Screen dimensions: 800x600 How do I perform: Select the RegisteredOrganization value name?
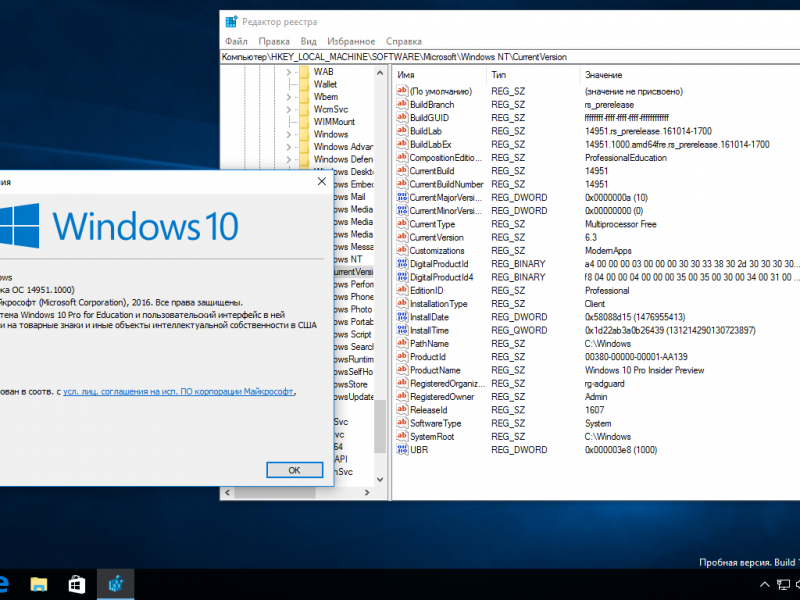click(x=447, y=383)
